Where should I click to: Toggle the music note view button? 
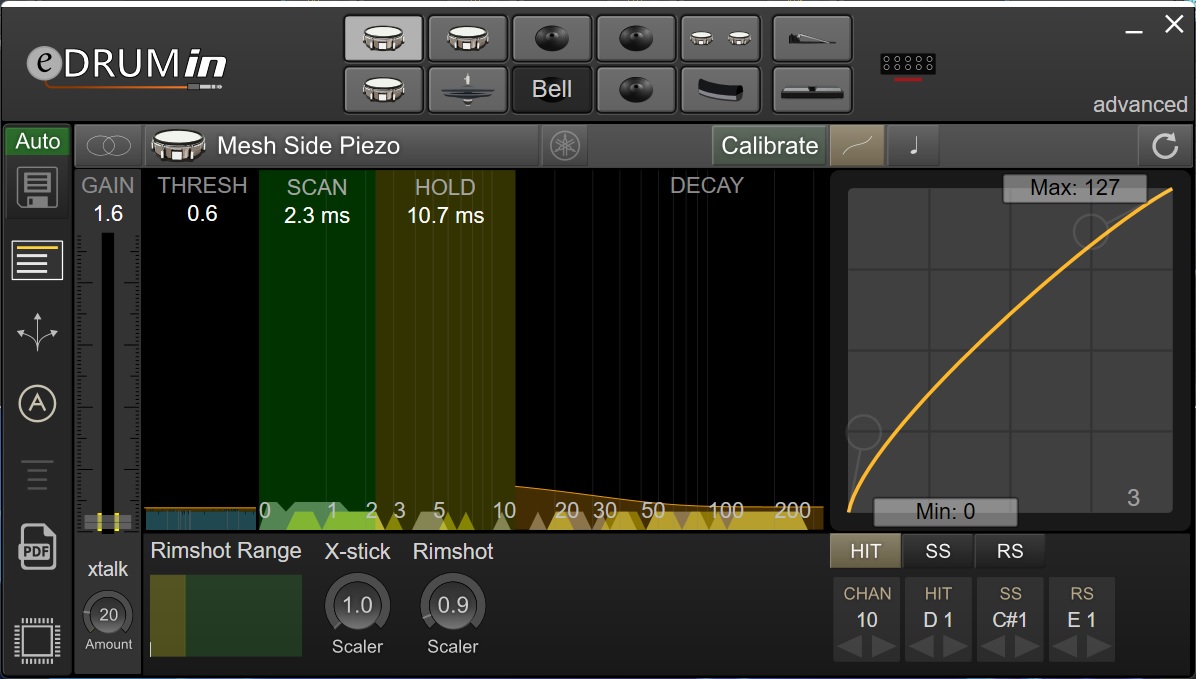(x=914, y=146)
